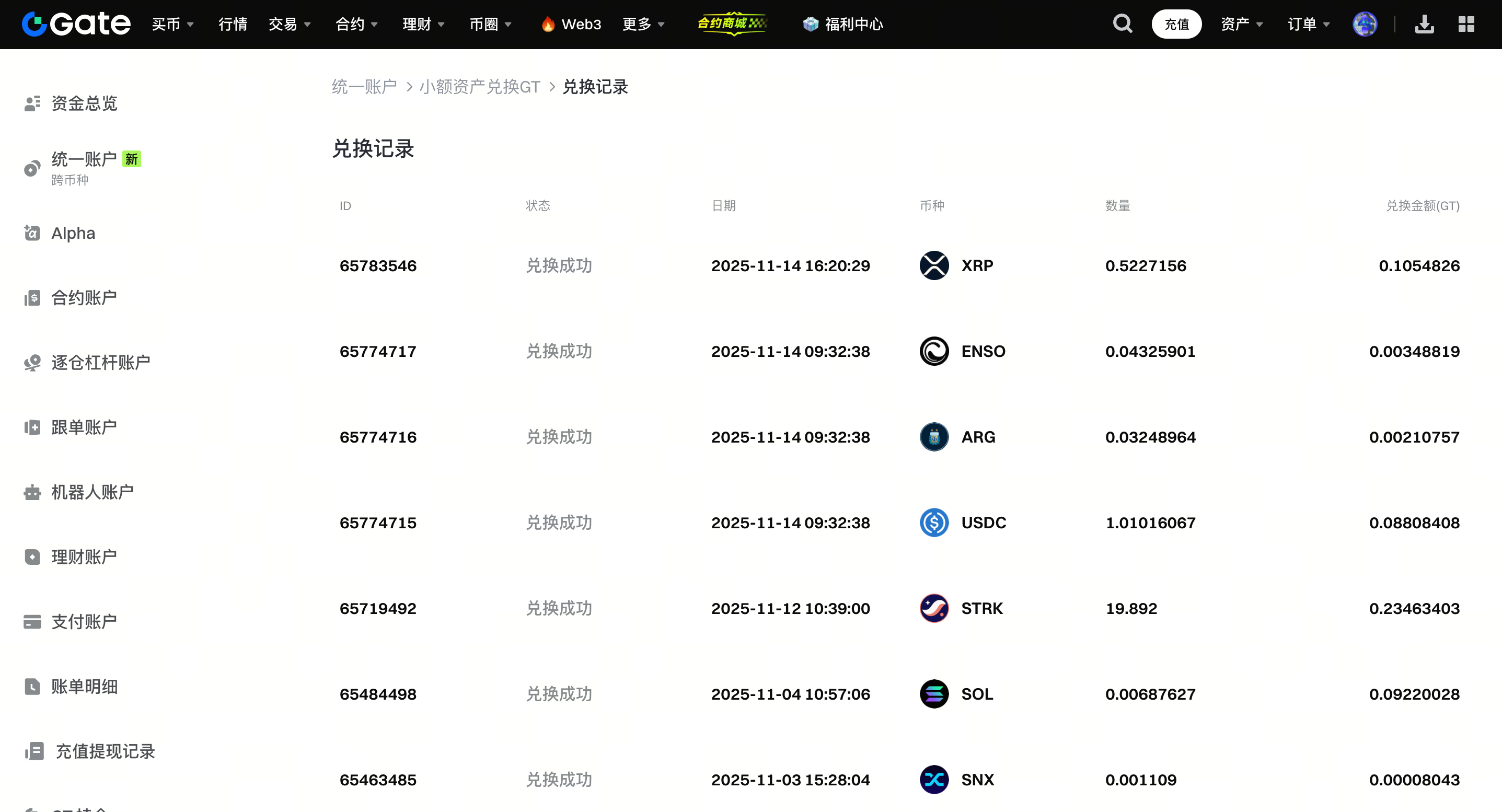This screenshot has width=1502, height=812.
Task: Open the grid apps menu icon
Action: tap(1466, 24)
